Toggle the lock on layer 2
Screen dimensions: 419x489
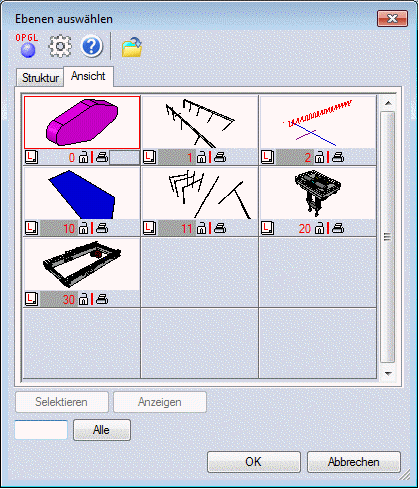(319, 157)
